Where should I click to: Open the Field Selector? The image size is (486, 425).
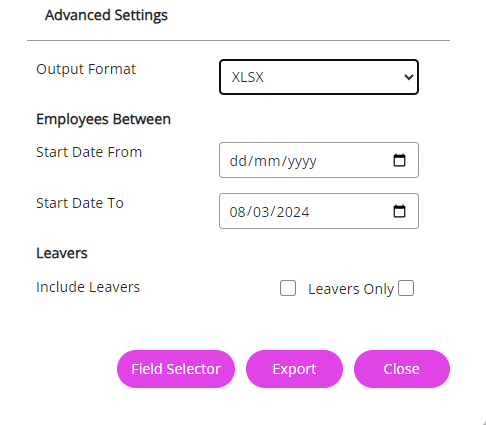(x=176, y=369)
